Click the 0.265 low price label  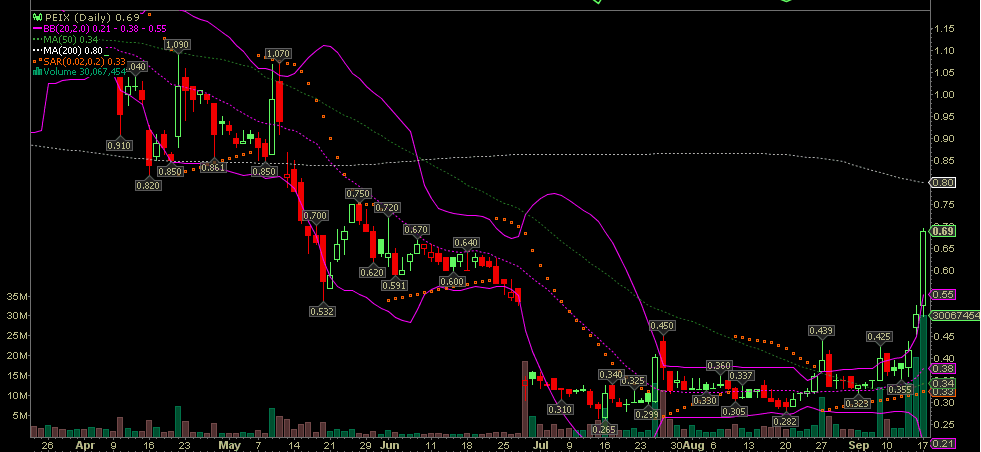pyautogui.click(x=603, y=429)
